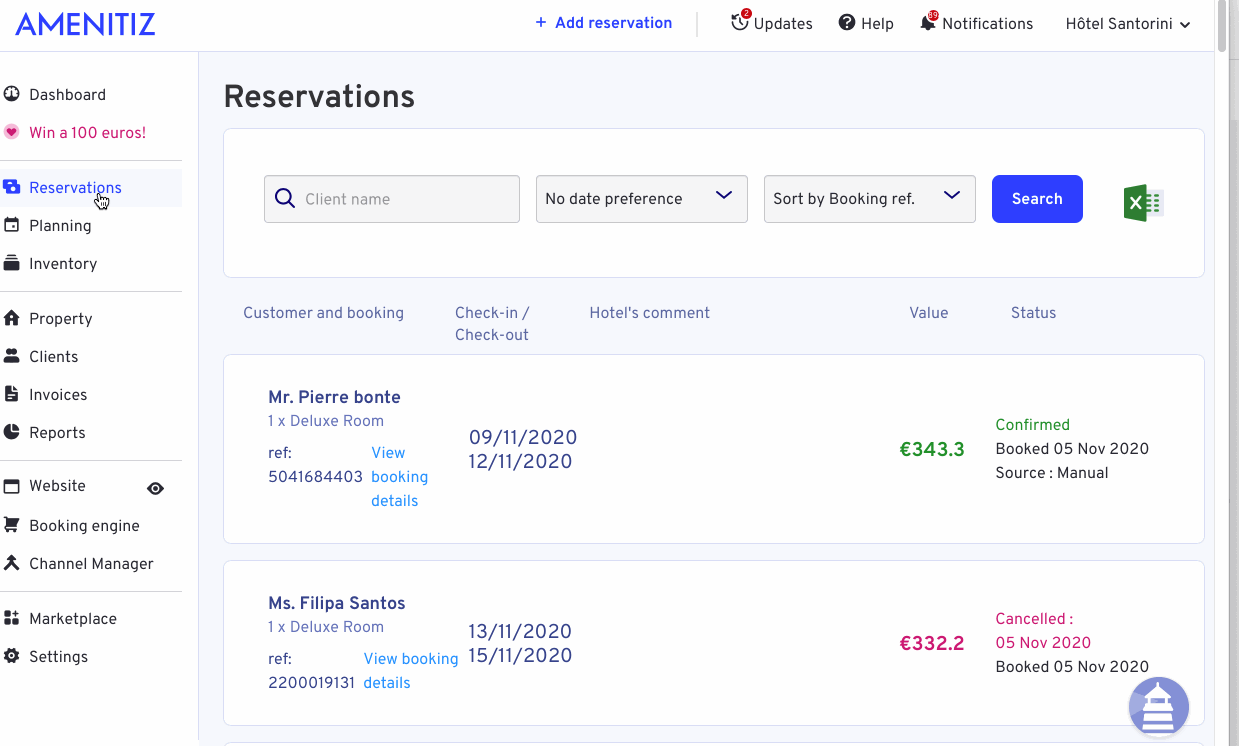
Task: Open the Sort by Booking ref. dropdown
Action: click(x=870, y=199)
